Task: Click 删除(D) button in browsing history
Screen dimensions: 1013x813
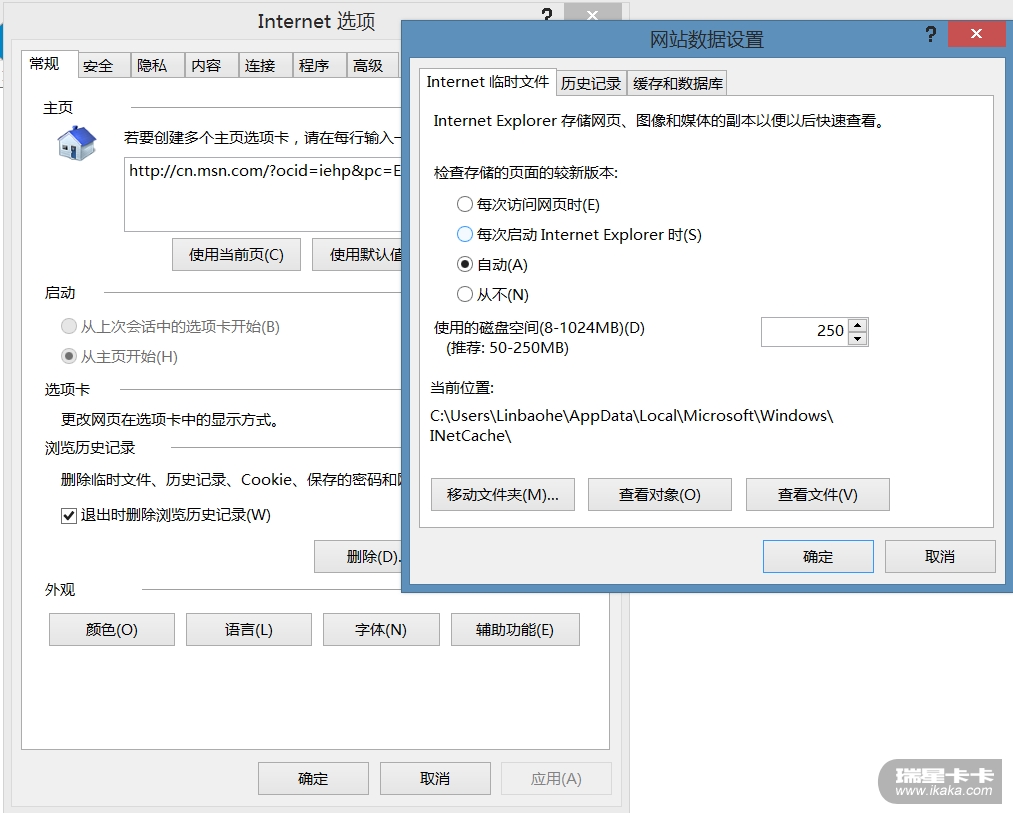Action: [x=359, y=556]
